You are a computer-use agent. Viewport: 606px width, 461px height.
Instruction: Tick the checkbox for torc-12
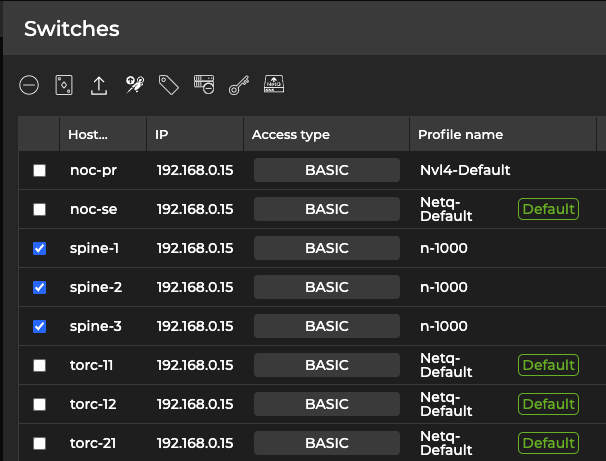(40, 405)
